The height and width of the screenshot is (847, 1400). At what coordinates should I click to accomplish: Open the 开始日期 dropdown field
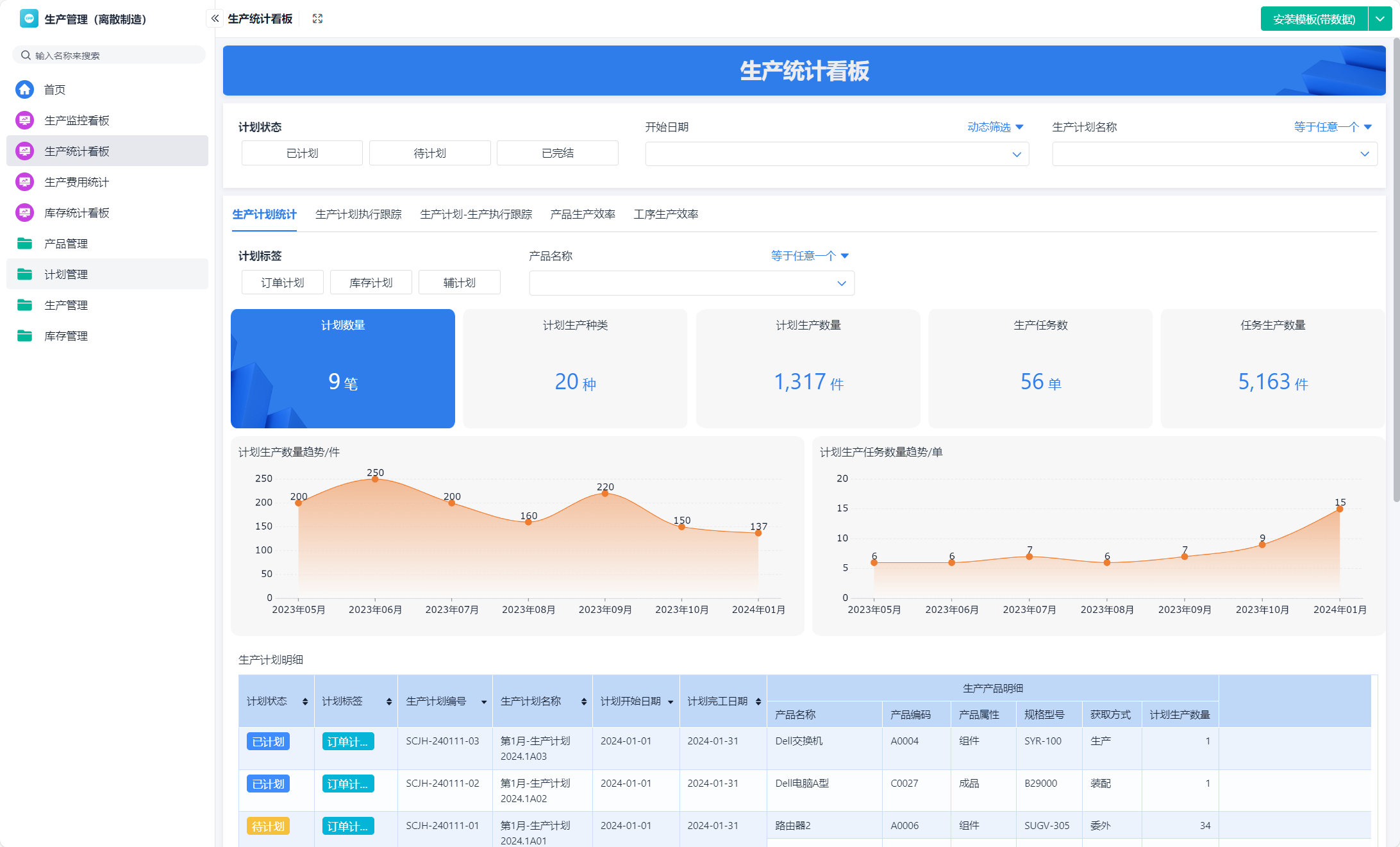pos(837,154)
